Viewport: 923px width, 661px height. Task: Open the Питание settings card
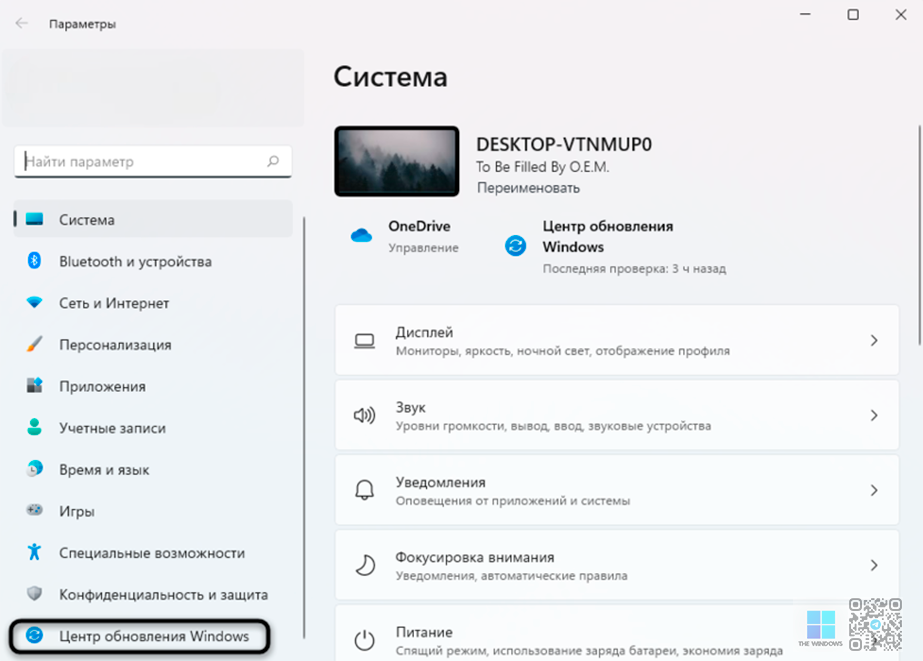[617, 633]
